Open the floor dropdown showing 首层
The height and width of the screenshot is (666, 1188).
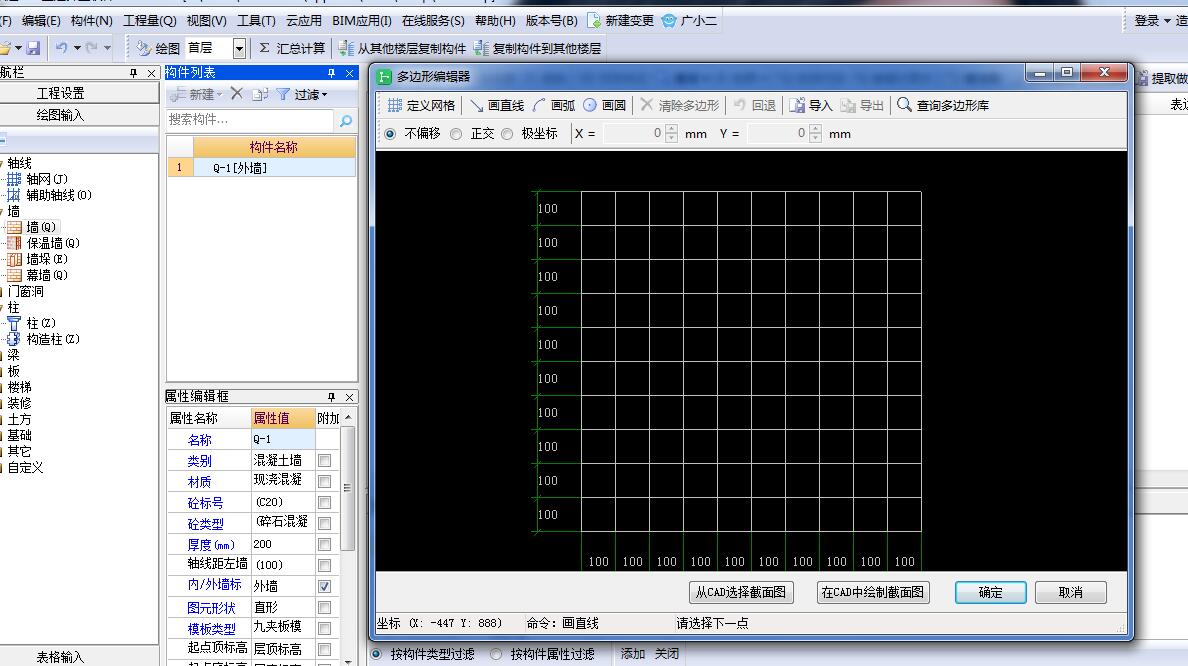tap(239, 48)
